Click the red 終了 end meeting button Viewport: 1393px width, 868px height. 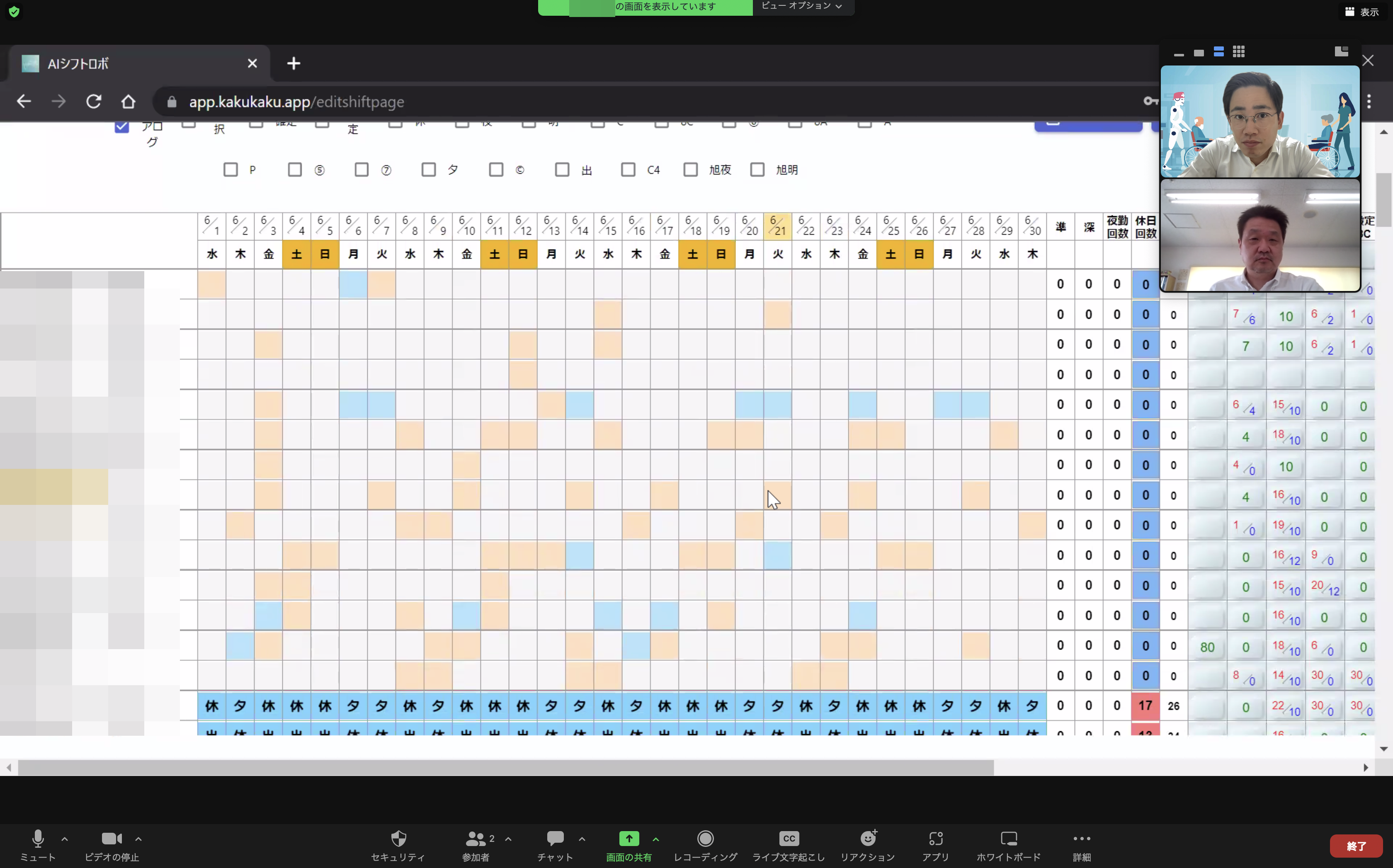pyautogui.click(x=1356, y=846)
